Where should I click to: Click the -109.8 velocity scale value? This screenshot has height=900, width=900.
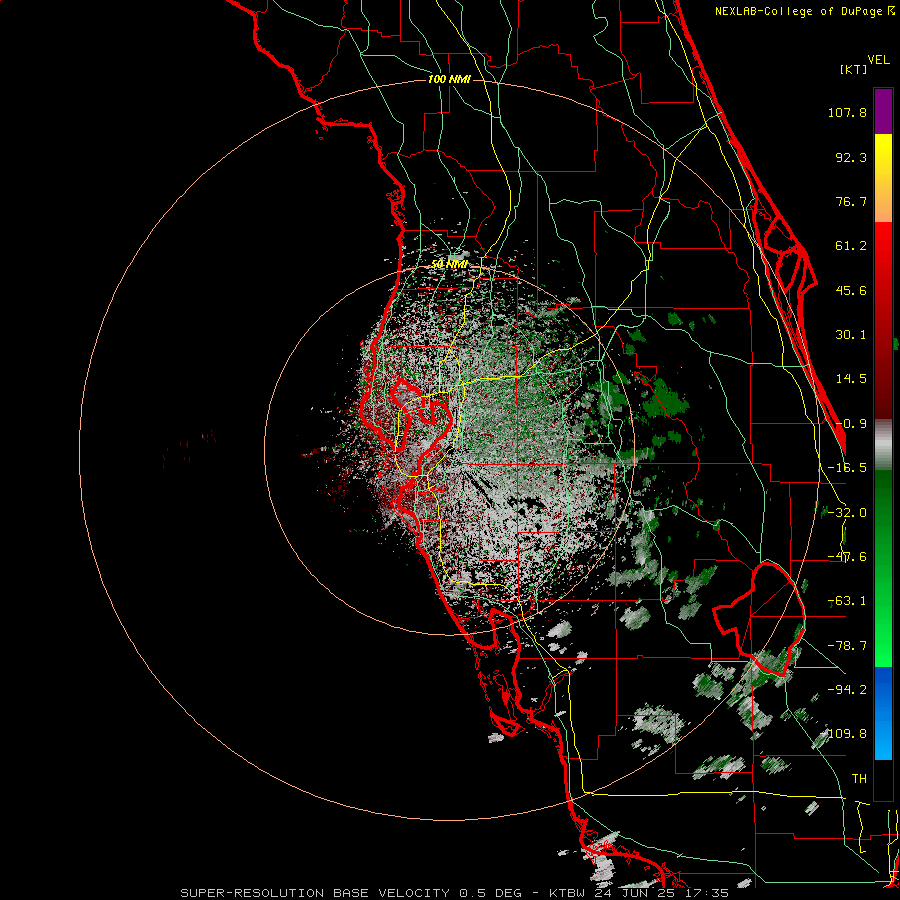pyautogui.click(x=844, y=734)
